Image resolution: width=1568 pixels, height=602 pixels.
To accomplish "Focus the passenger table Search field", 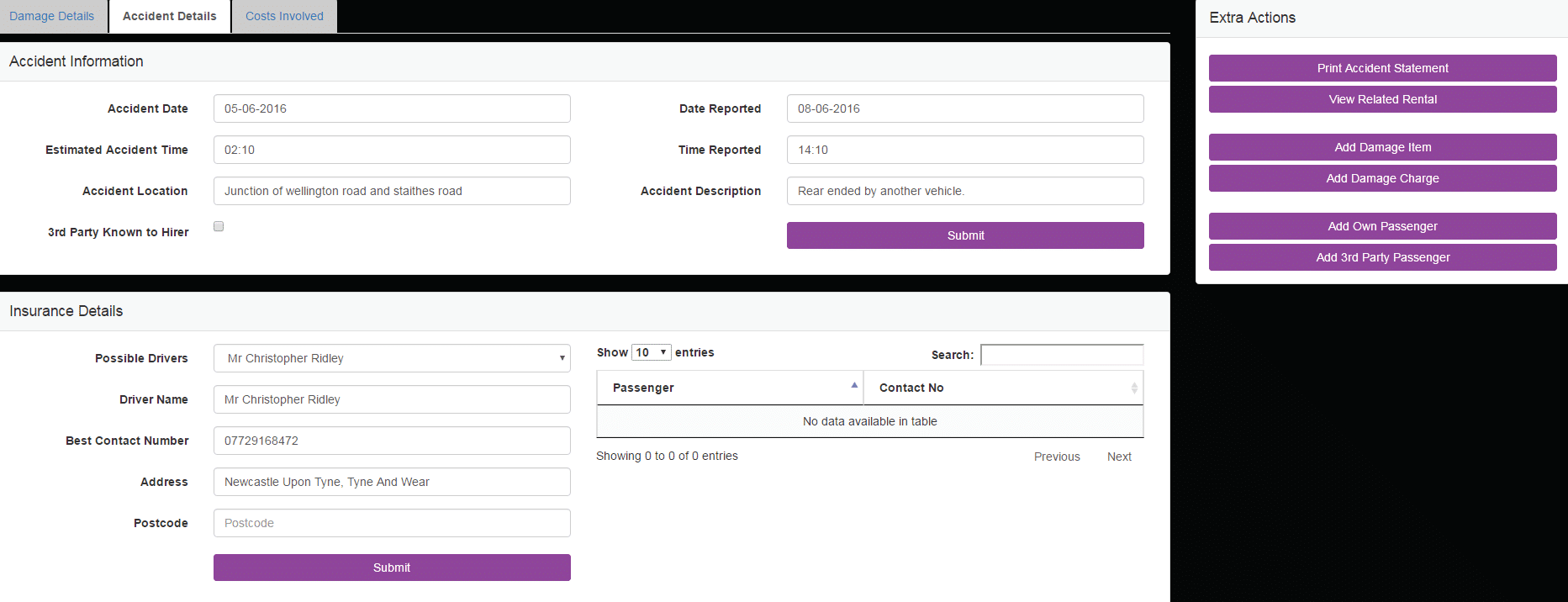I will pyautogui.click(x=1062, y=355).
